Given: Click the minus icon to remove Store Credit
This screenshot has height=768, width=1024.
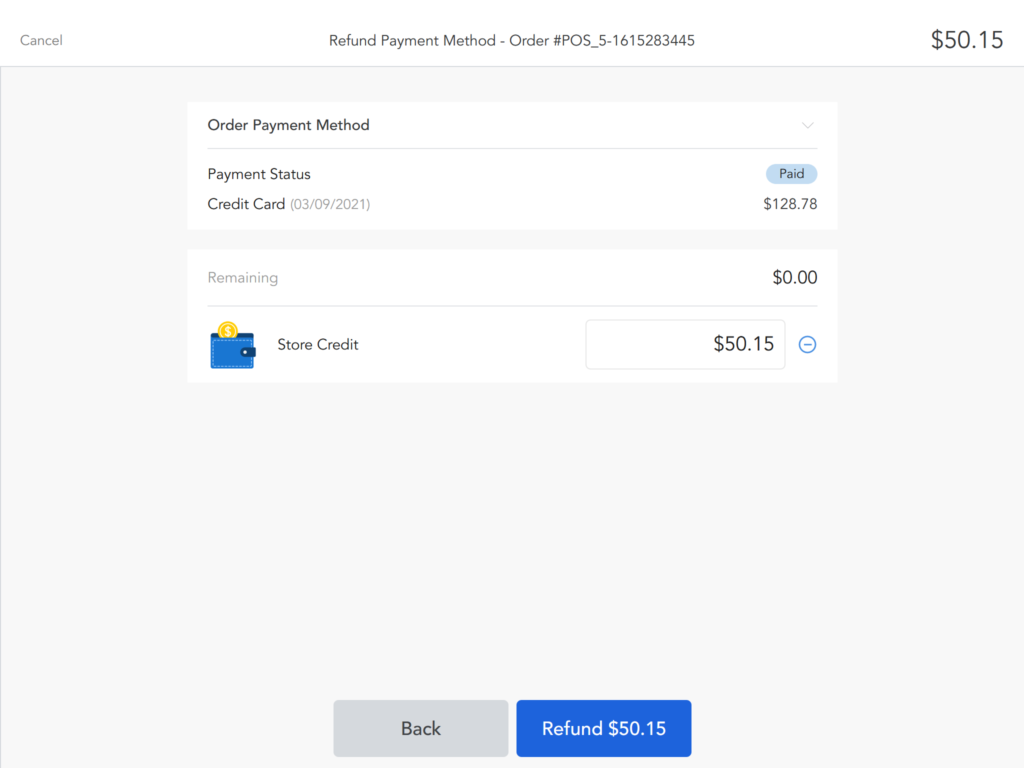Looking at the screenshot, I should pos(807,344).
